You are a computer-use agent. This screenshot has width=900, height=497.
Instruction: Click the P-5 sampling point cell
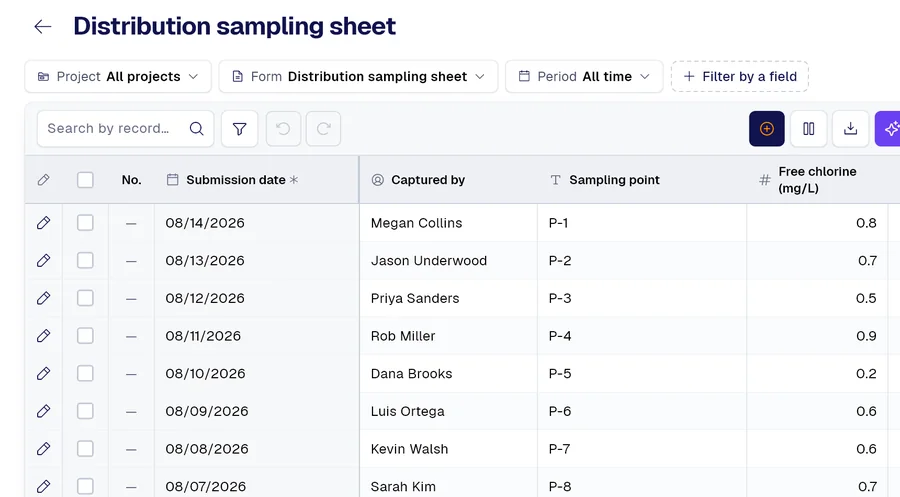tap(642, 374)
